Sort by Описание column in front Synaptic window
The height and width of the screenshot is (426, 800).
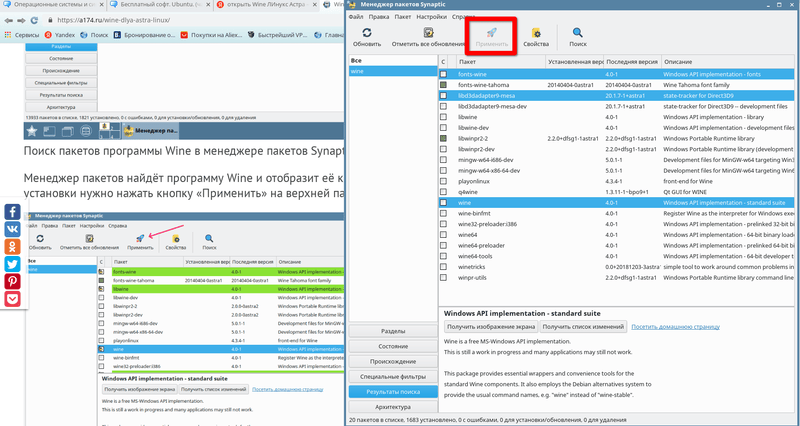pyautogui.click(x=728, y=62)
